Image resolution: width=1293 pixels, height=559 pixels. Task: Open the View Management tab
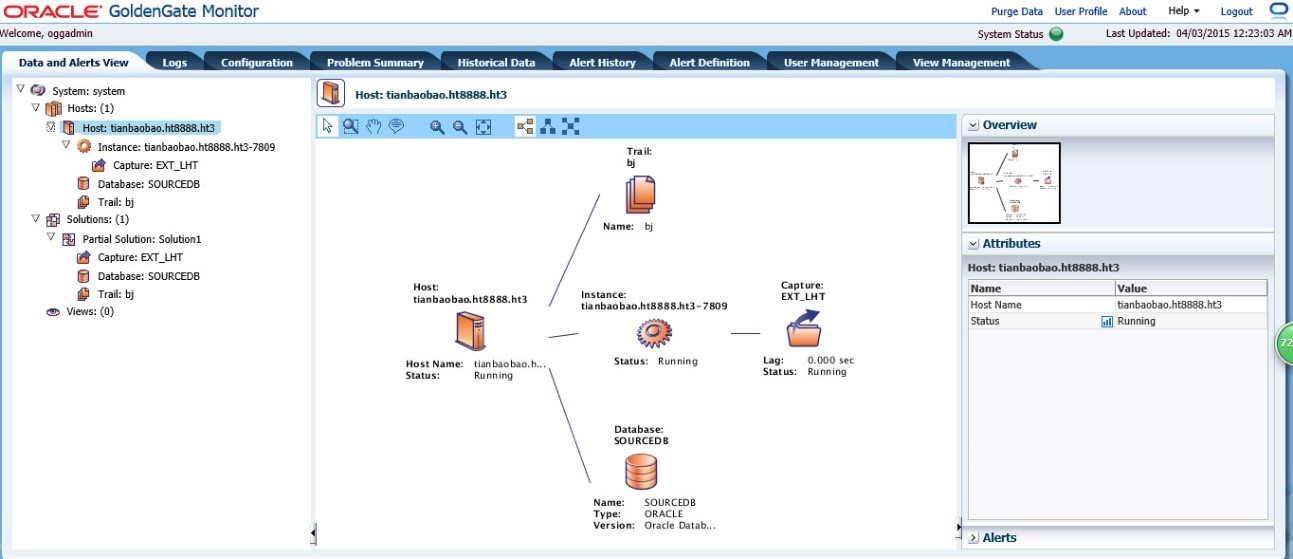pos(961,62)
